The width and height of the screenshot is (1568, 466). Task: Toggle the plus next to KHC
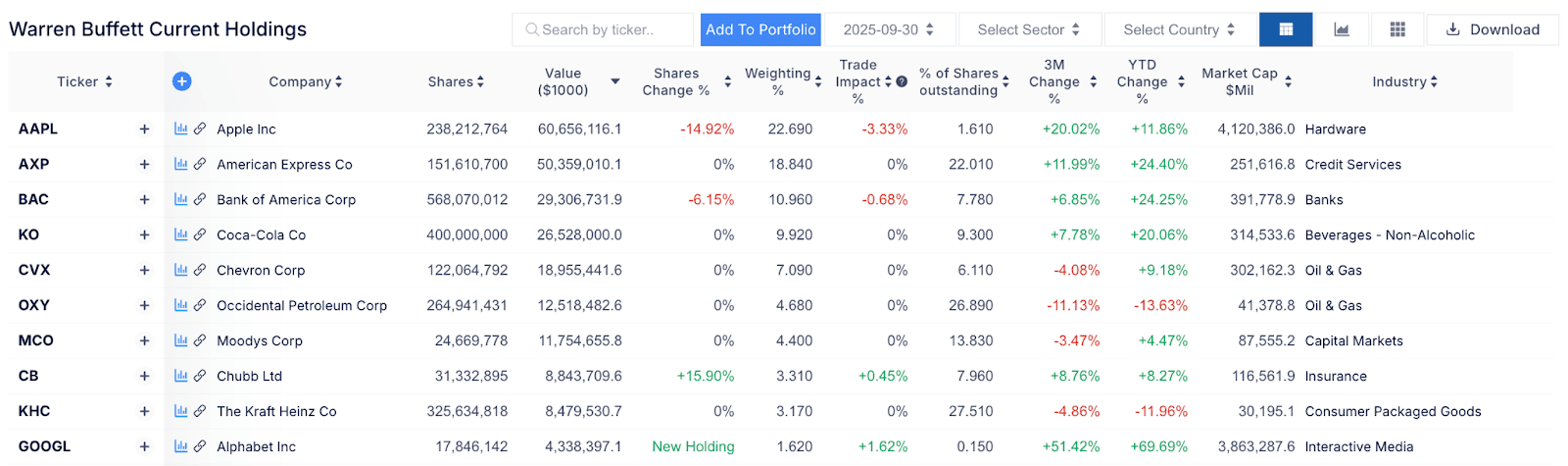click(144, 411)
